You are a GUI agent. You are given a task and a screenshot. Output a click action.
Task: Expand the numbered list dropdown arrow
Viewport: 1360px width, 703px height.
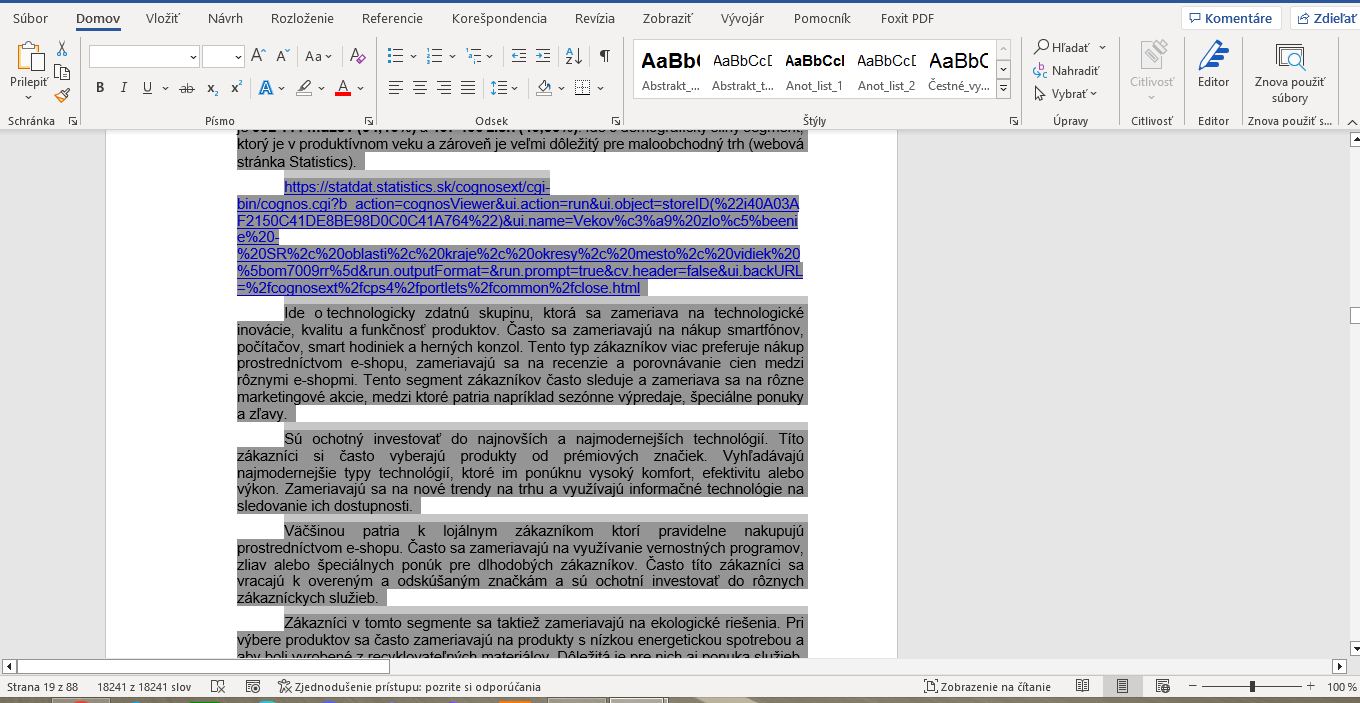[450, 56]
